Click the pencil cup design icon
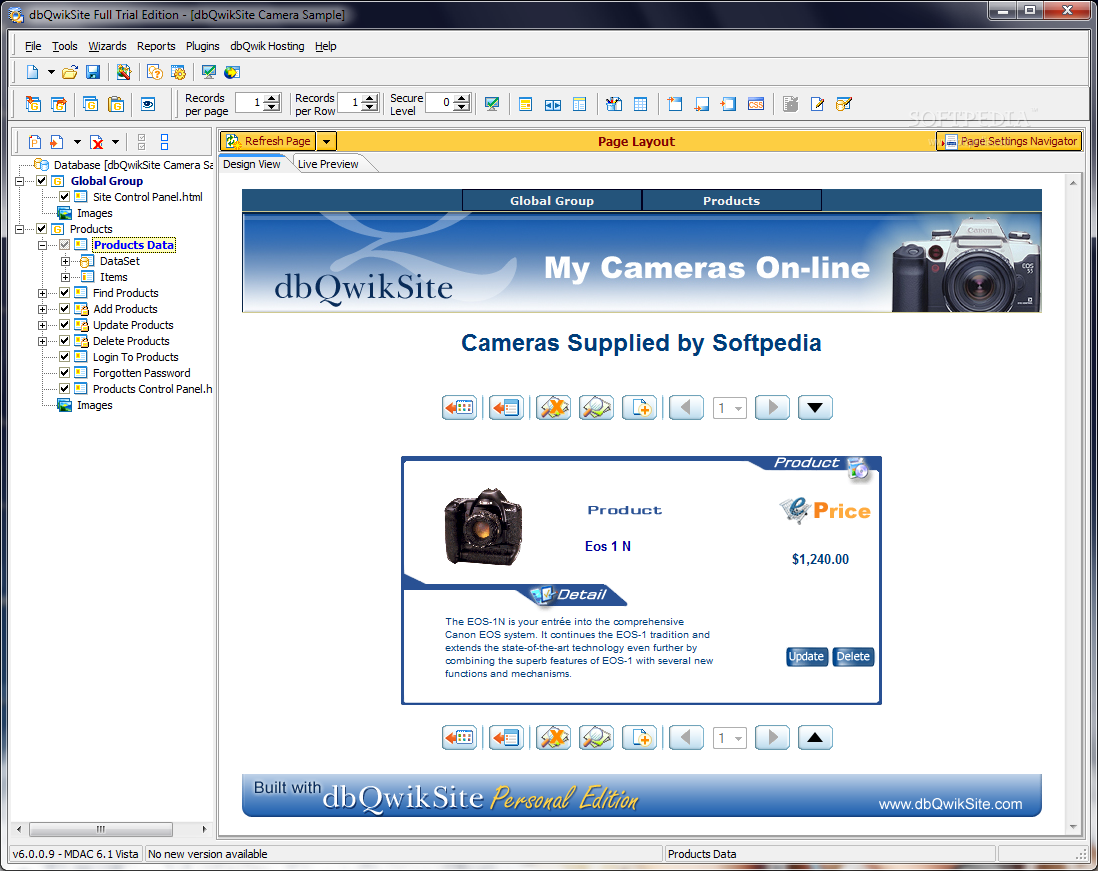 tap(613, 104)
